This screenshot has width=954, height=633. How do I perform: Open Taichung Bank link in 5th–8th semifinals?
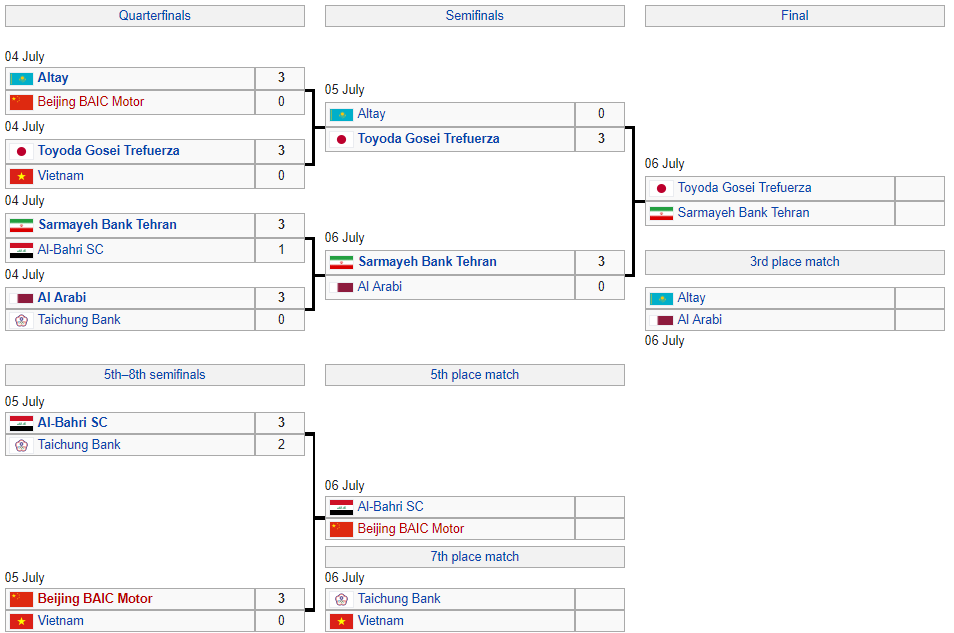79,445
